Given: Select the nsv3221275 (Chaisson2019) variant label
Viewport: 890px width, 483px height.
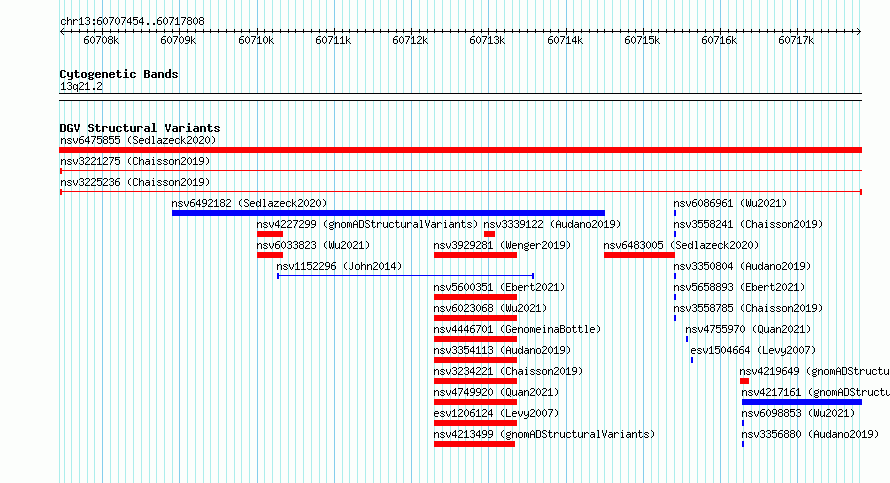Looking at the screenshot, I should pyautogui.click(x=135, y=161).
